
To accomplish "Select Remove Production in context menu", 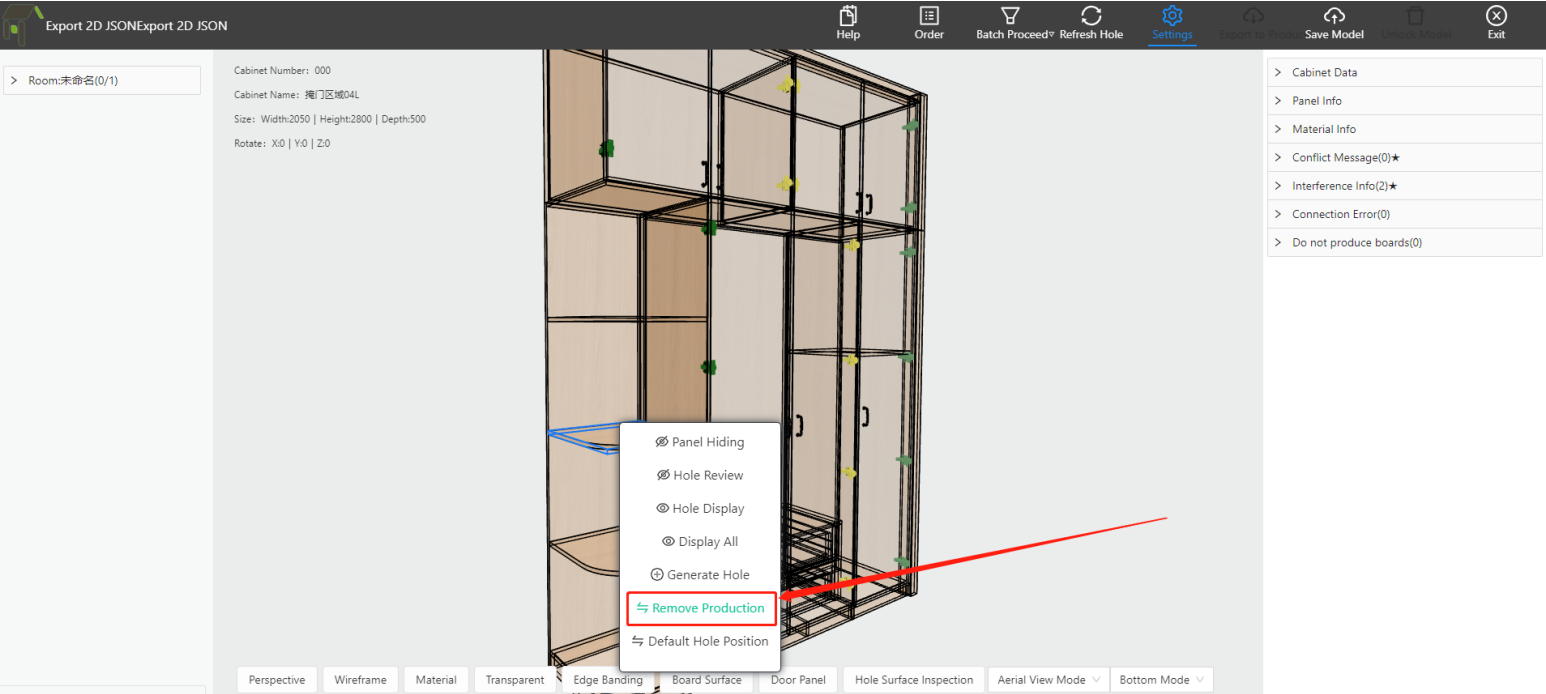I will (700, 608).
